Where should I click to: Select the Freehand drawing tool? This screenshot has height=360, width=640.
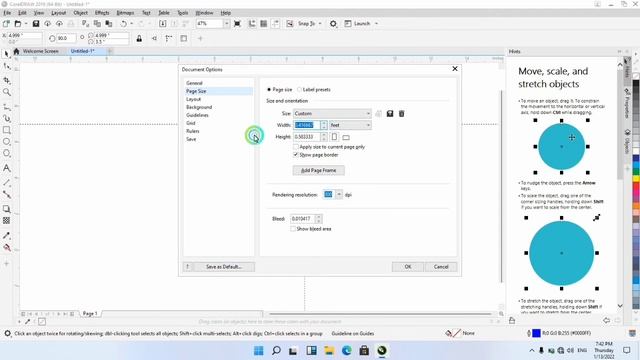7,107
